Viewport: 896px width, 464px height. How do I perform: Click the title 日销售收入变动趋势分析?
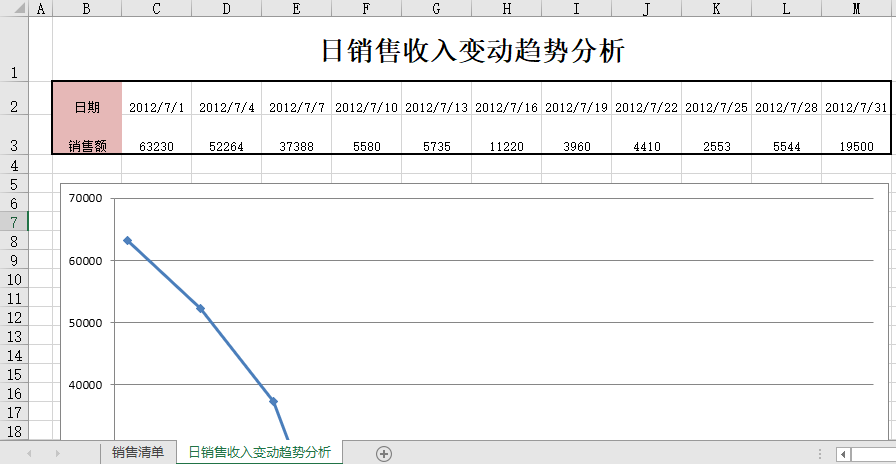[x=472, y=51]
